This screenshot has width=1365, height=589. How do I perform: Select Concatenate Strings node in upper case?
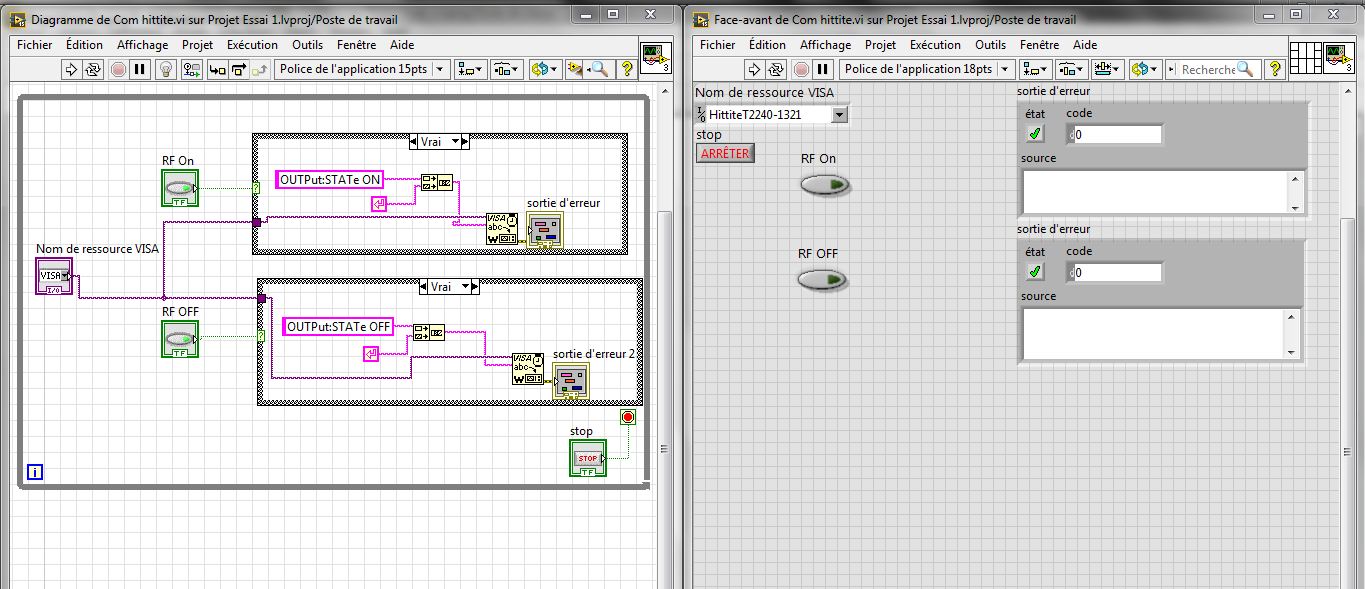436,182
